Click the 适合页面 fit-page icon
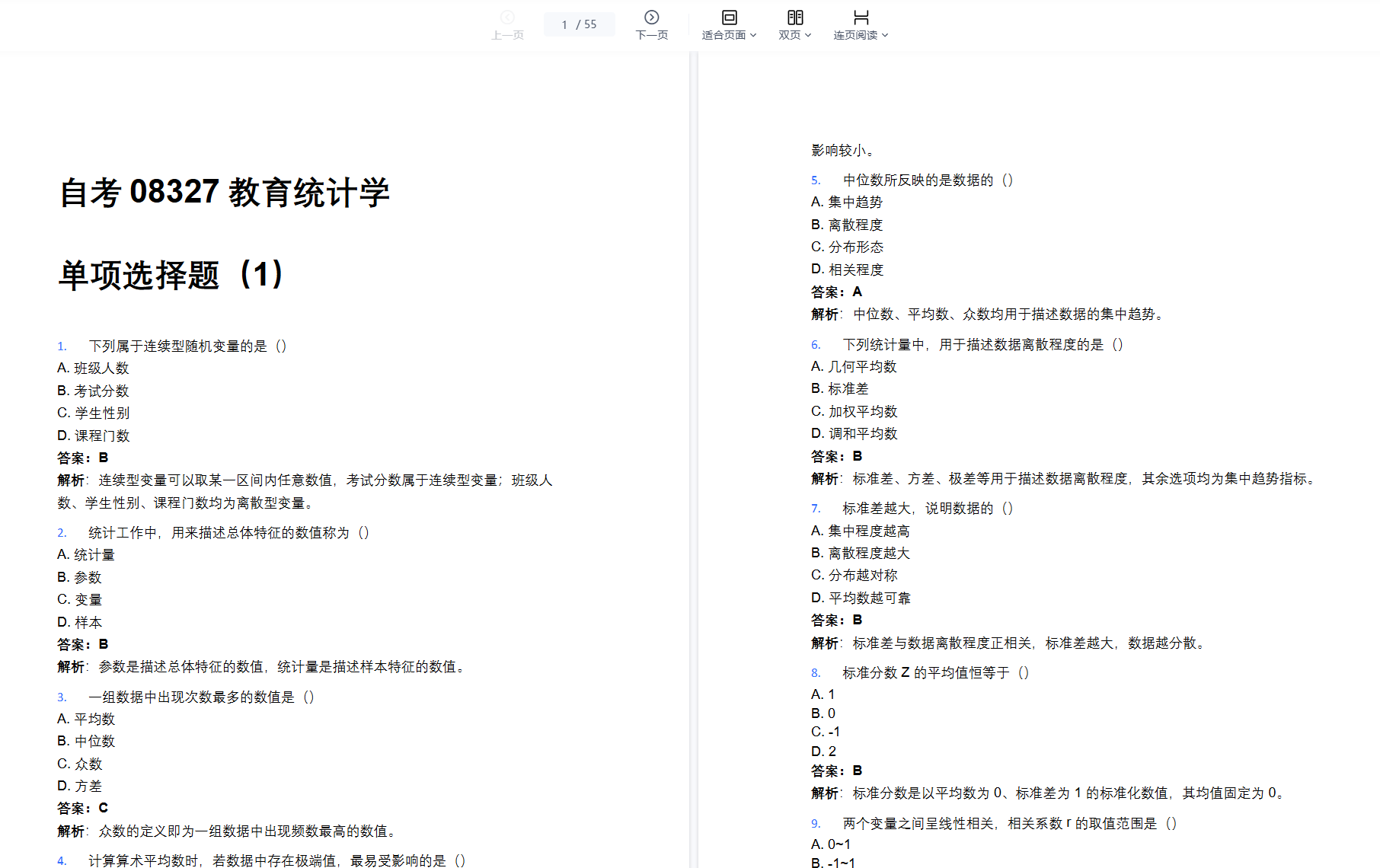 (x=728, y=17)
